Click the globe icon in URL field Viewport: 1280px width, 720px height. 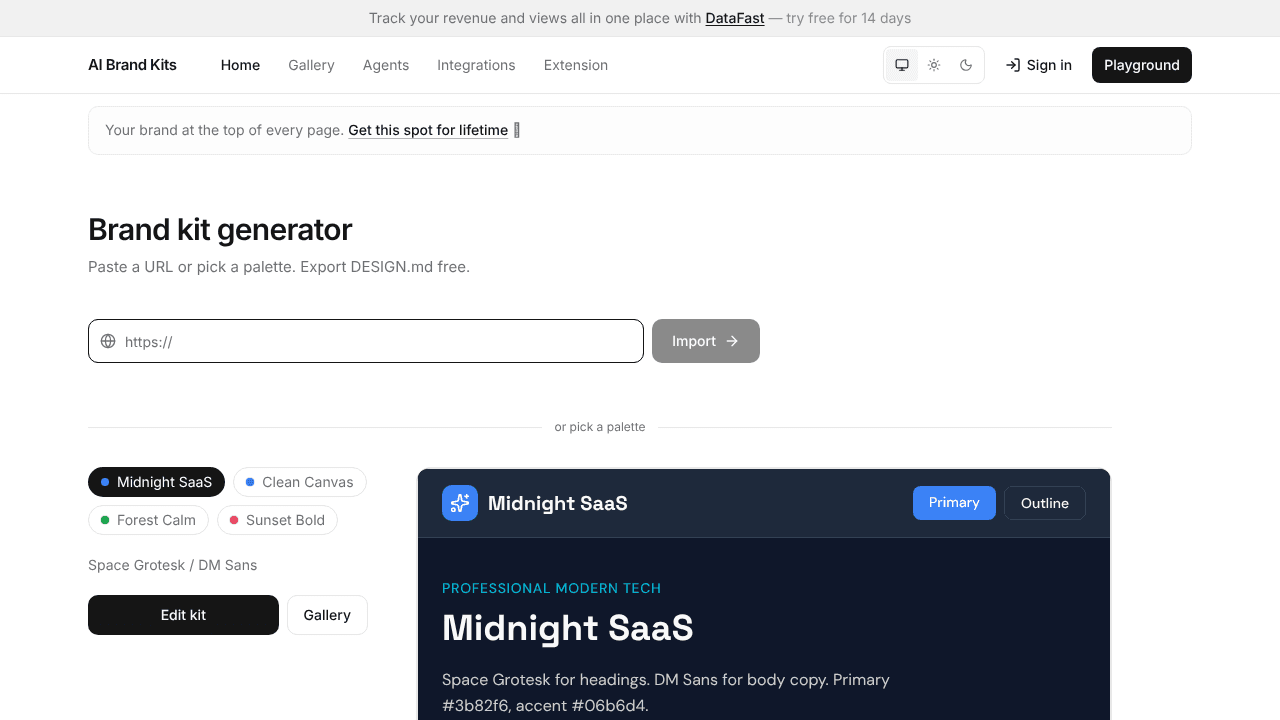108,341
